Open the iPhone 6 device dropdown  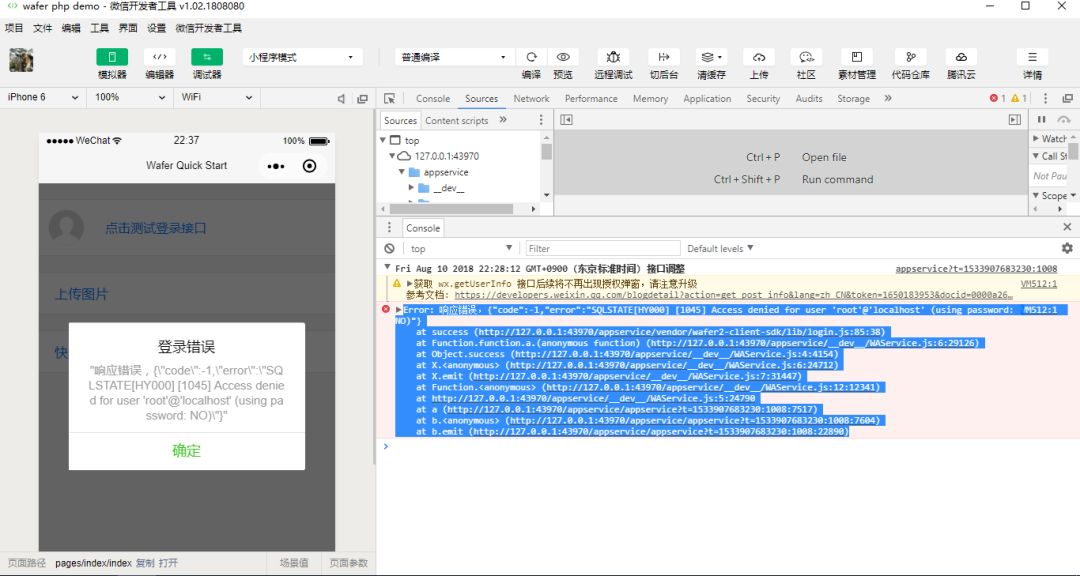(43, 97)
